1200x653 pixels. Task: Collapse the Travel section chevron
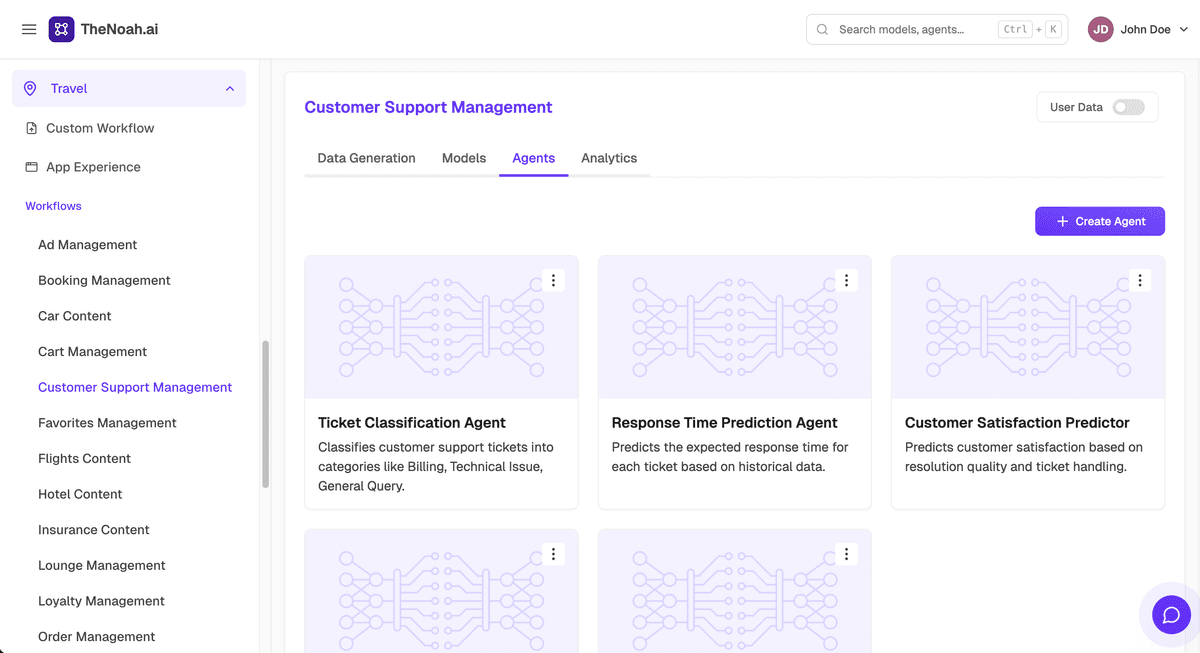[x=230, y=89]
